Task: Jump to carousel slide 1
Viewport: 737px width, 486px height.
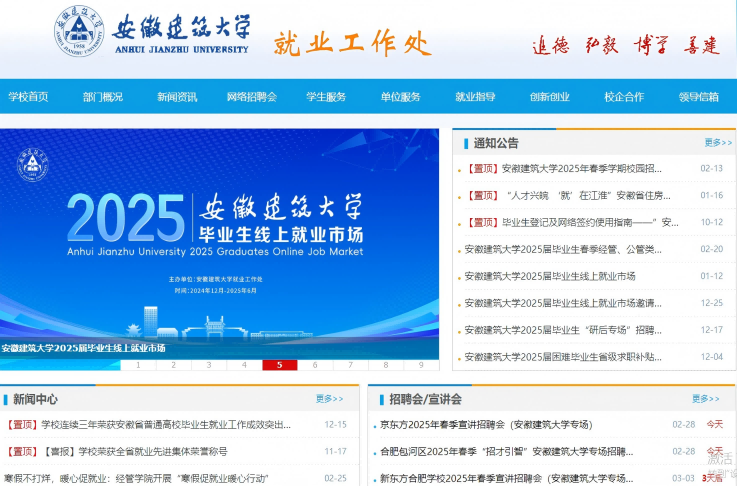Action: (x=138, y=365)
